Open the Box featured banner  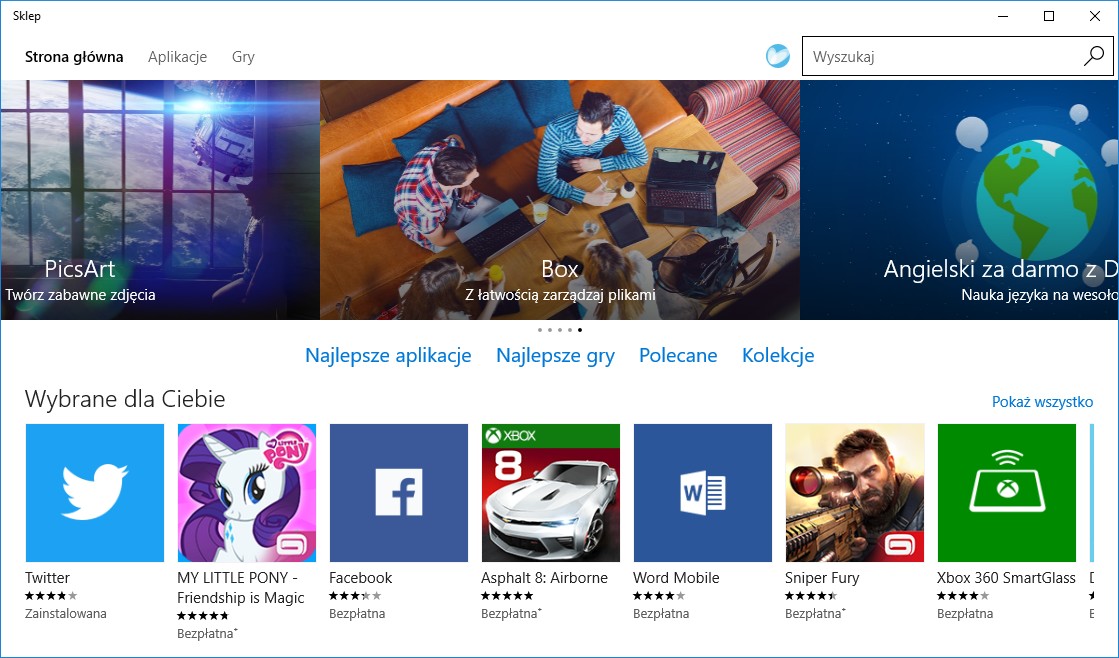[x=560, y=200]
